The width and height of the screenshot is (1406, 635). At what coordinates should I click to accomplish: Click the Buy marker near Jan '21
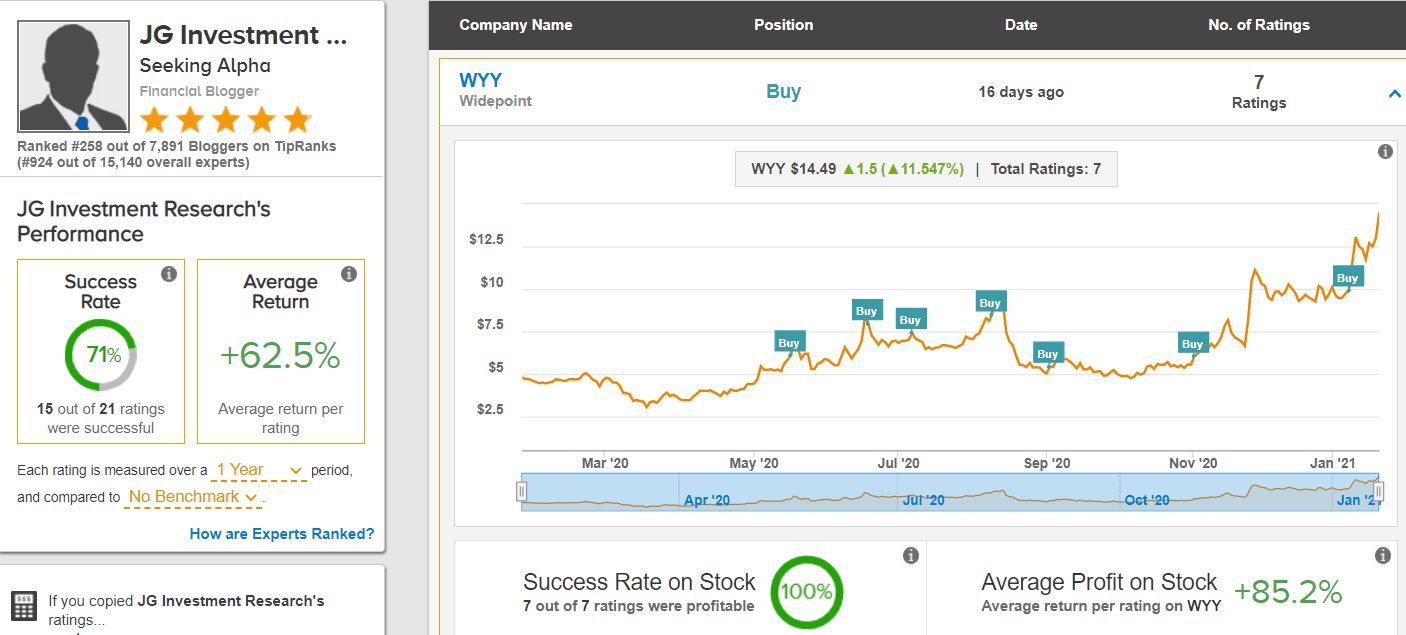[x=1347, y=278]
